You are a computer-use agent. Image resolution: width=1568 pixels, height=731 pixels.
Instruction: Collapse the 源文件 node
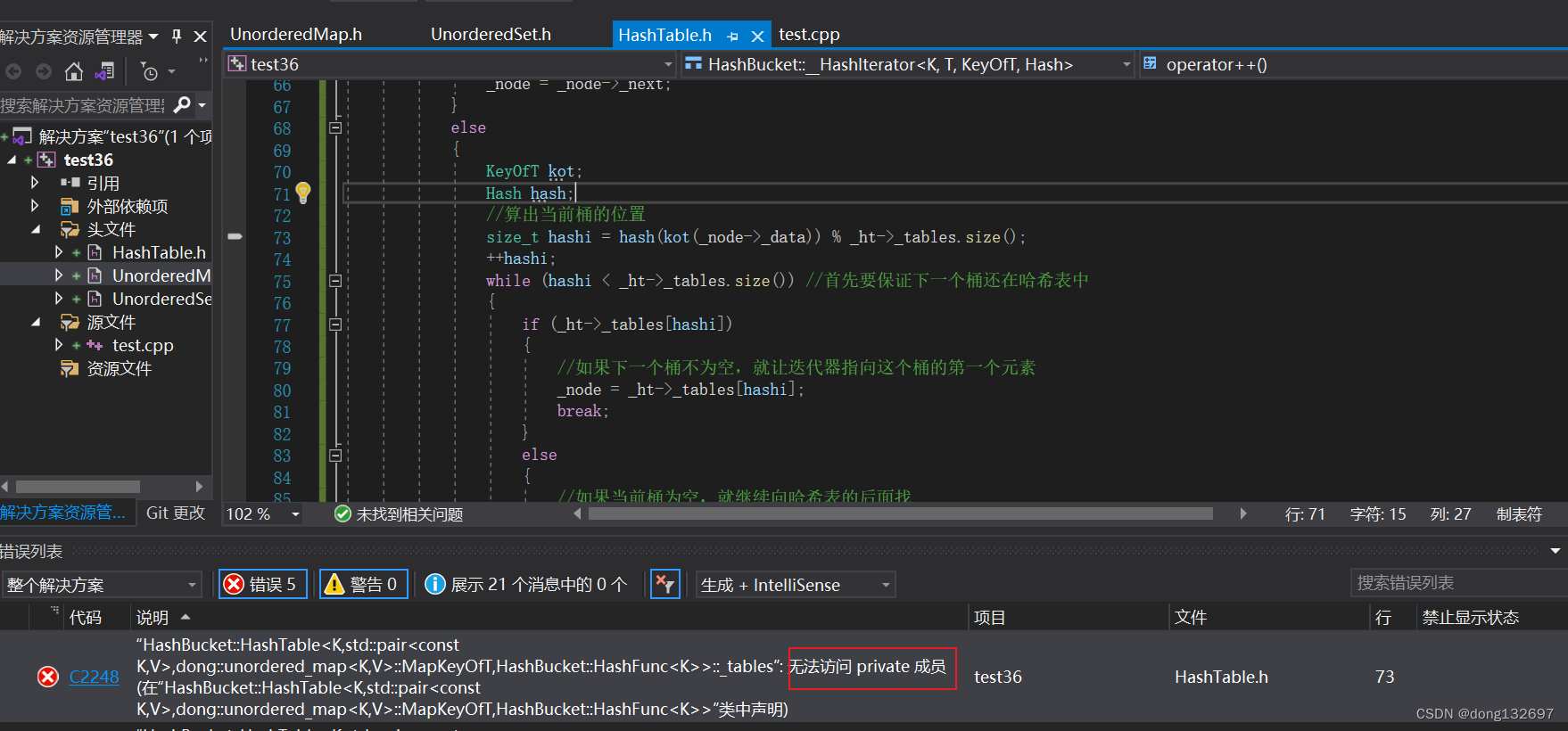point(36,323)
